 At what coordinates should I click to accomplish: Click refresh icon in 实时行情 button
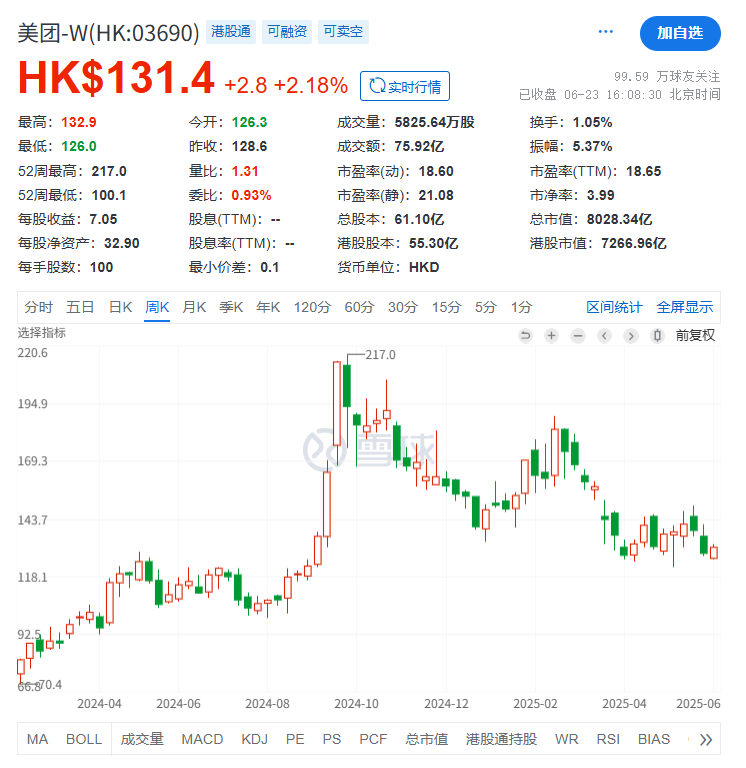point(377,86)
